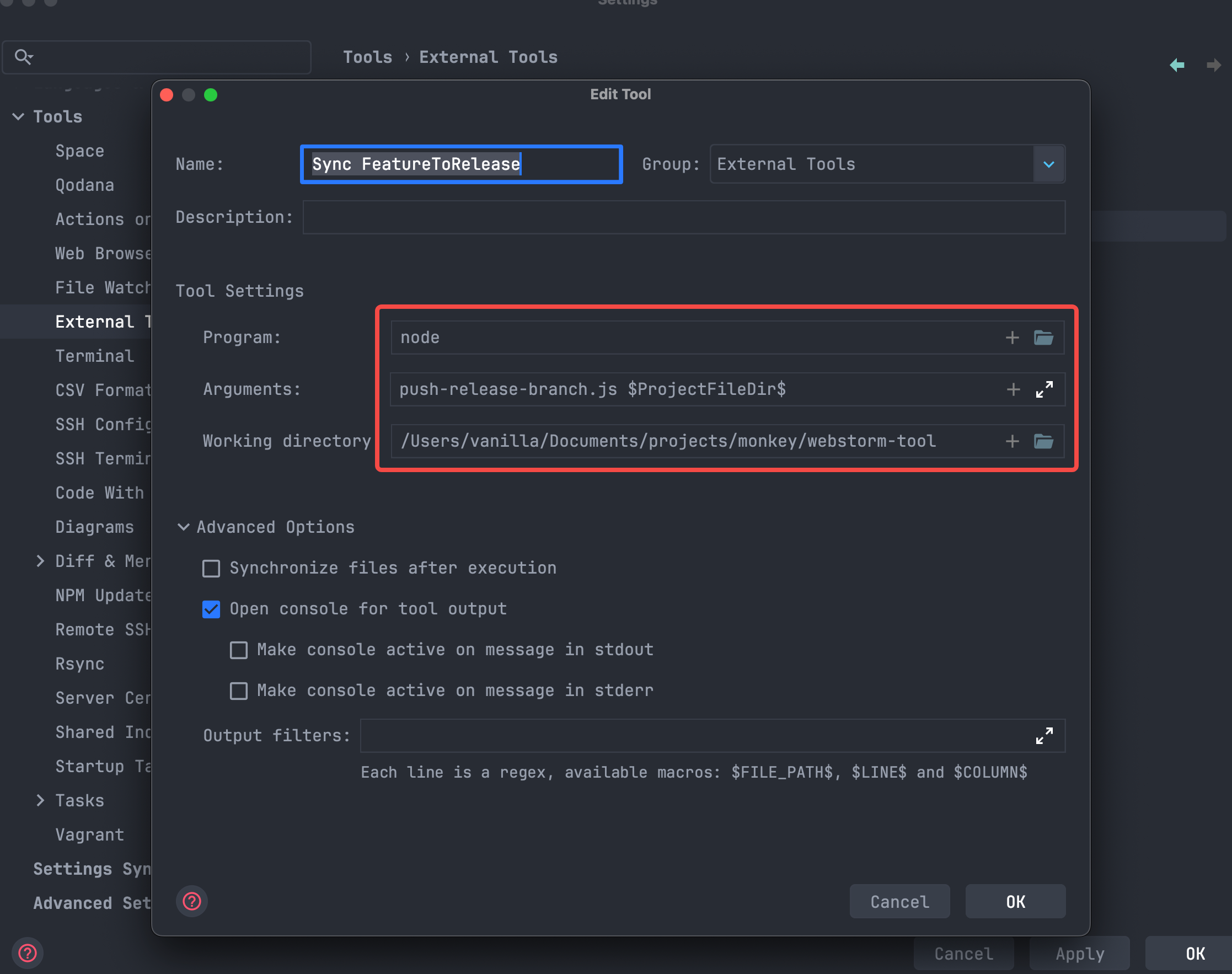The image size is (1232, 974).
Task: Open Qodana settings page
Action: pyautogui.click(x=84, y=185)
